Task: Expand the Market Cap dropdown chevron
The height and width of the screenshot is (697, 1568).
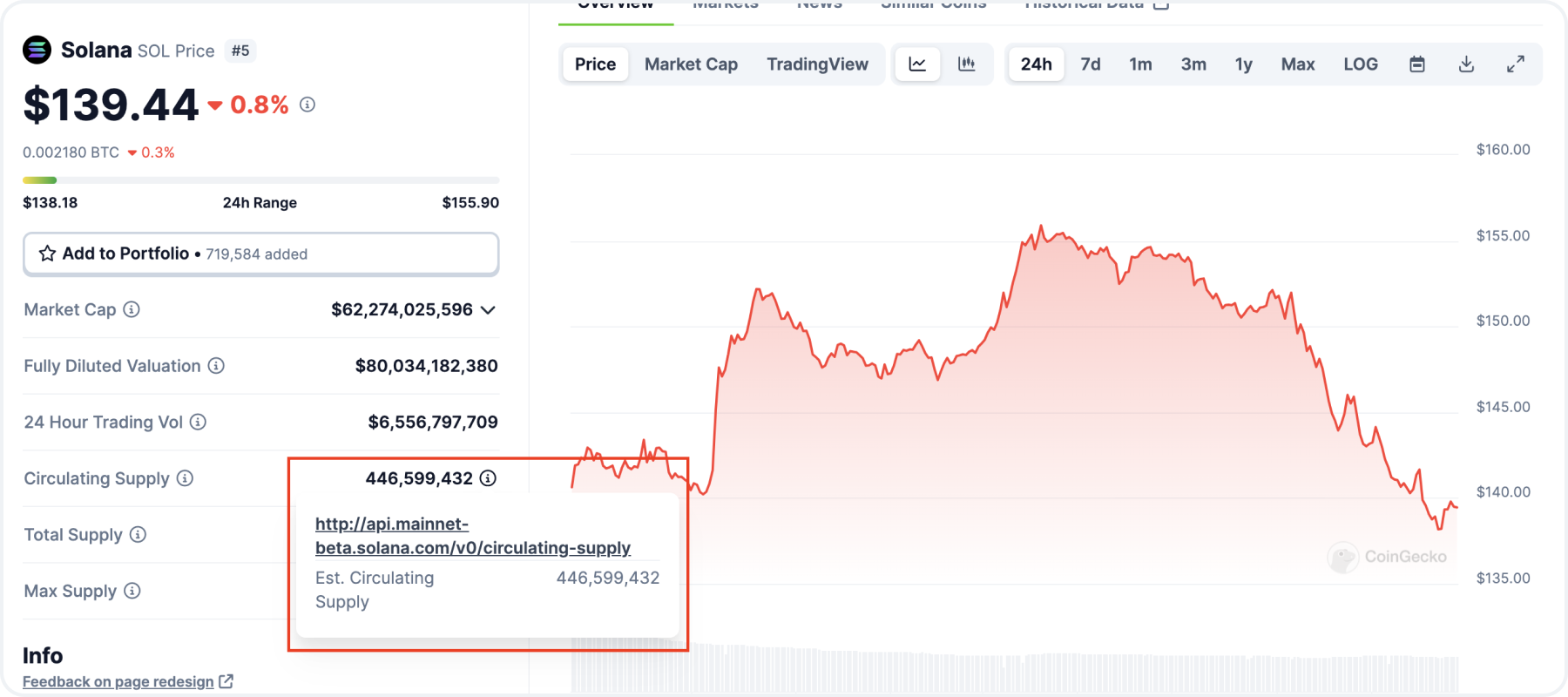Action: [x=488, y=310]
